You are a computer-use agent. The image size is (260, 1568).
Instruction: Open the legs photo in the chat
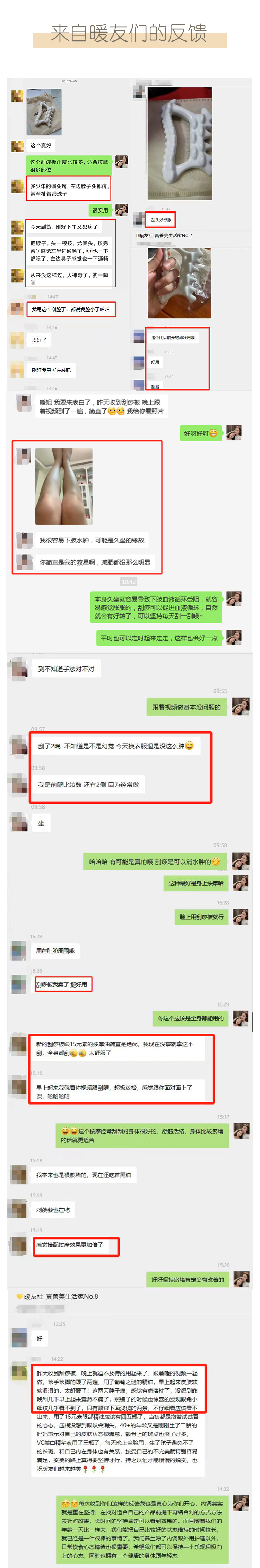(x=64, y=486)
